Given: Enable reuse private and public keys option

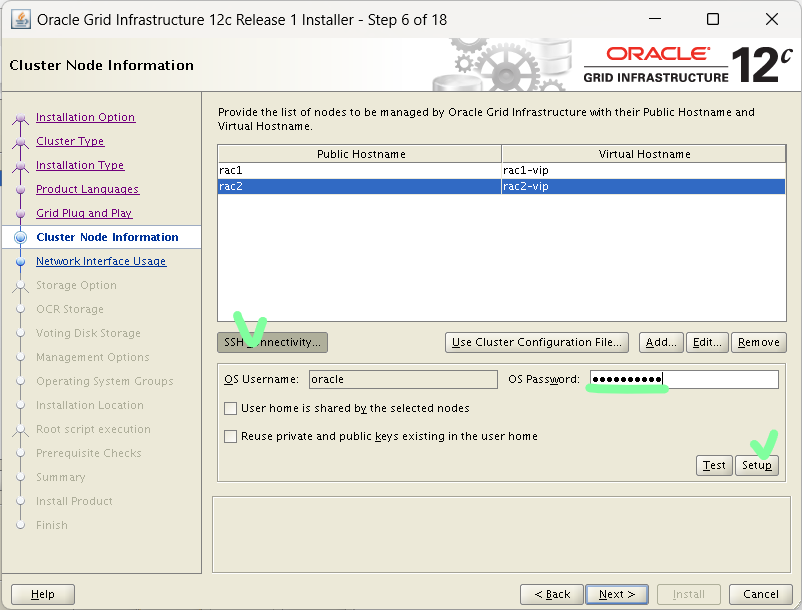Looking at the screenshot, I should coord(231,436).
